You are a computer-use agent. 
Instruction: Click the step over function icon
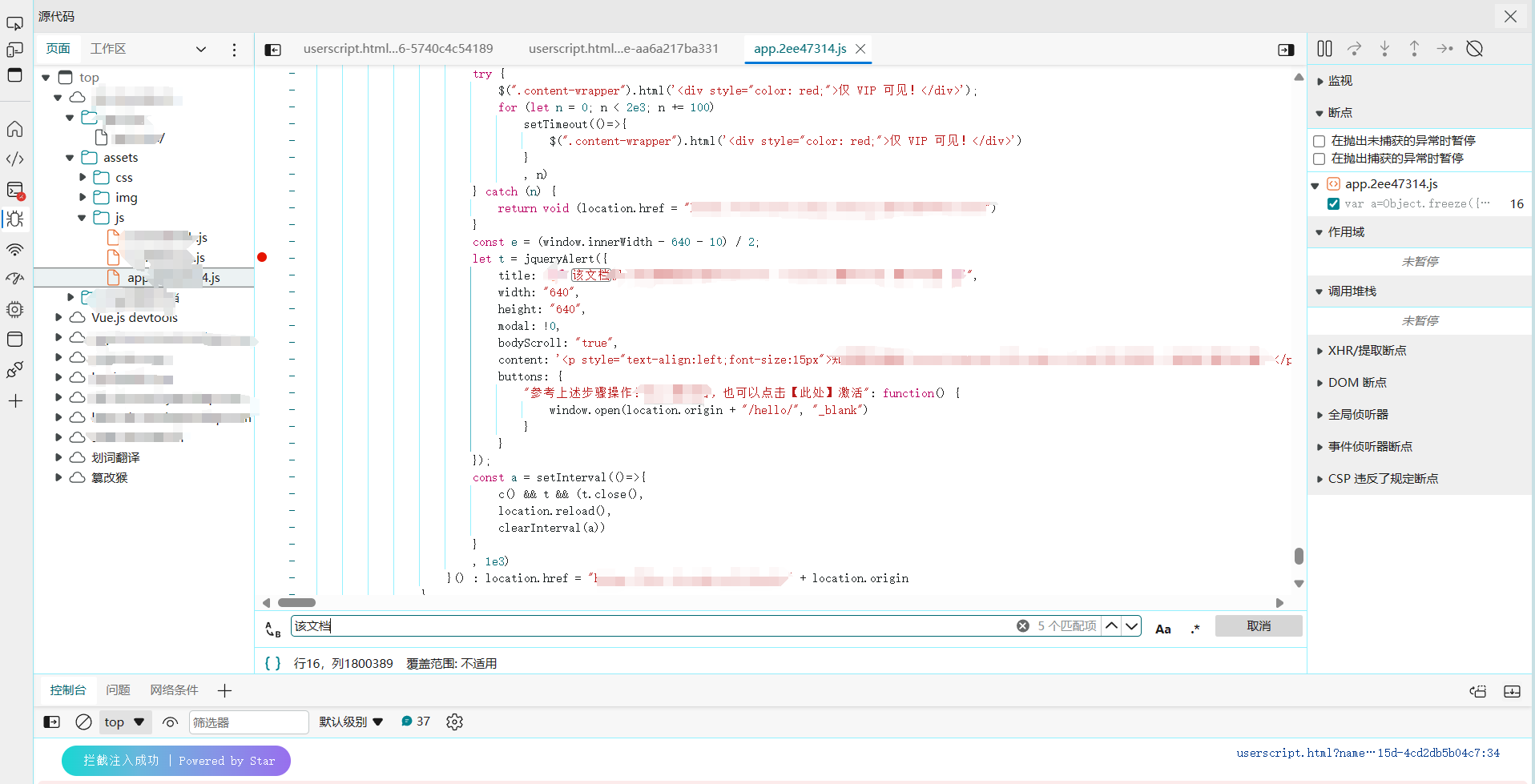[1354, 49]
